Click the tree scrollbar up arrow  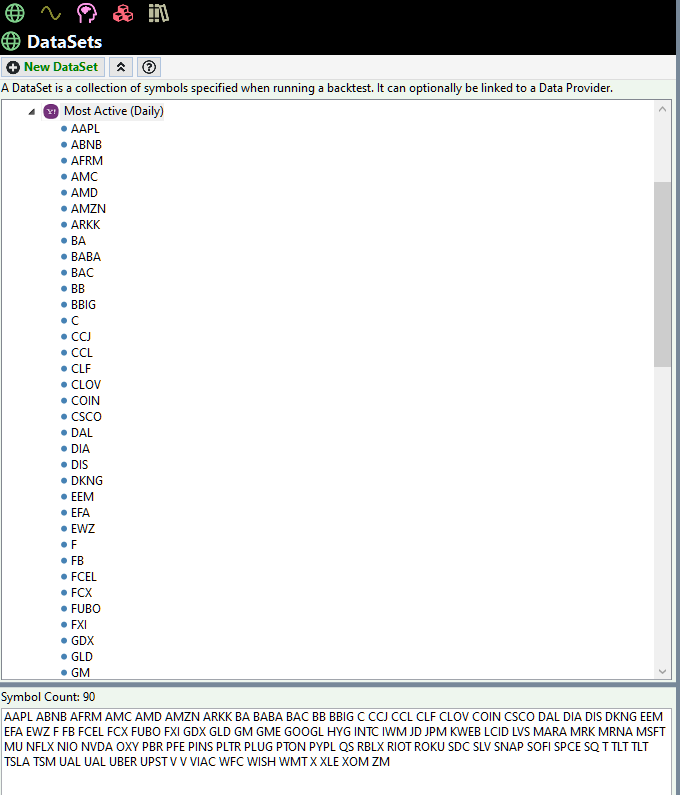(662, 109)
